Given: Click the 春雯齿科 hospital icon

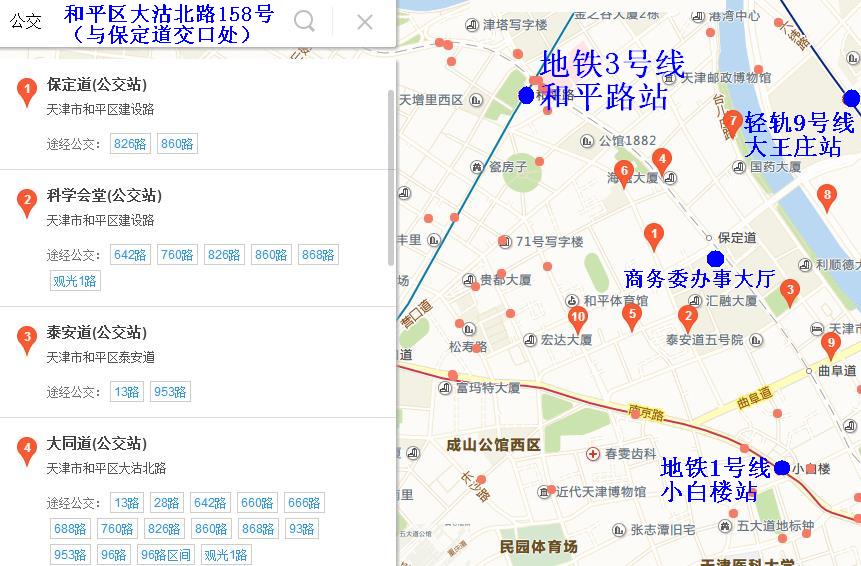Looking at the screenshot, I should click(593, 454).
